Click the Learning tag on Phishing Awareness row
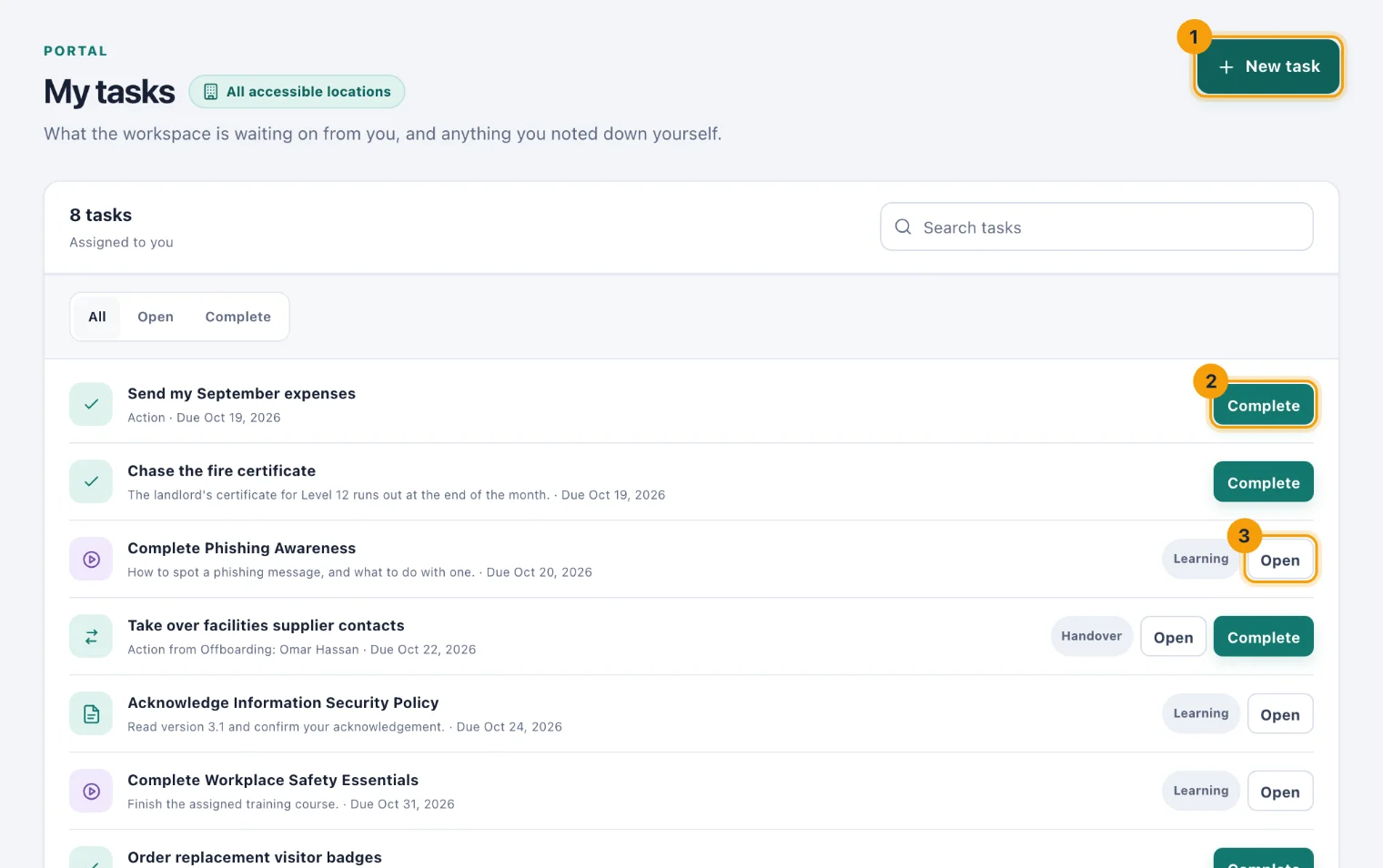 tap(1200, 559)
